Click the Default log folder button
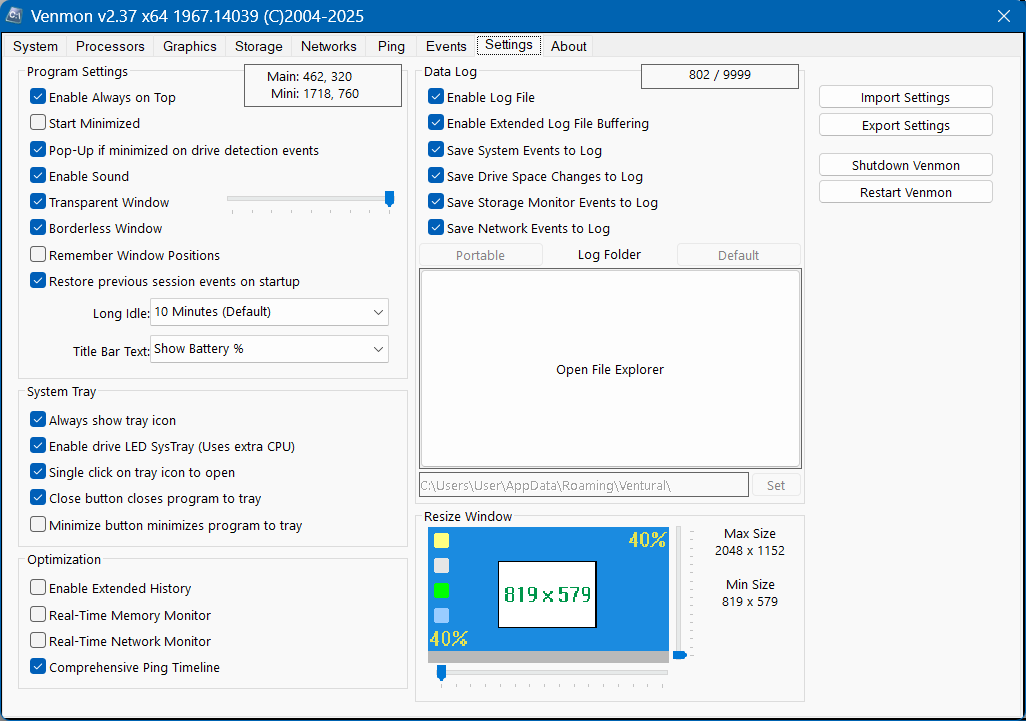 (738, 255)
